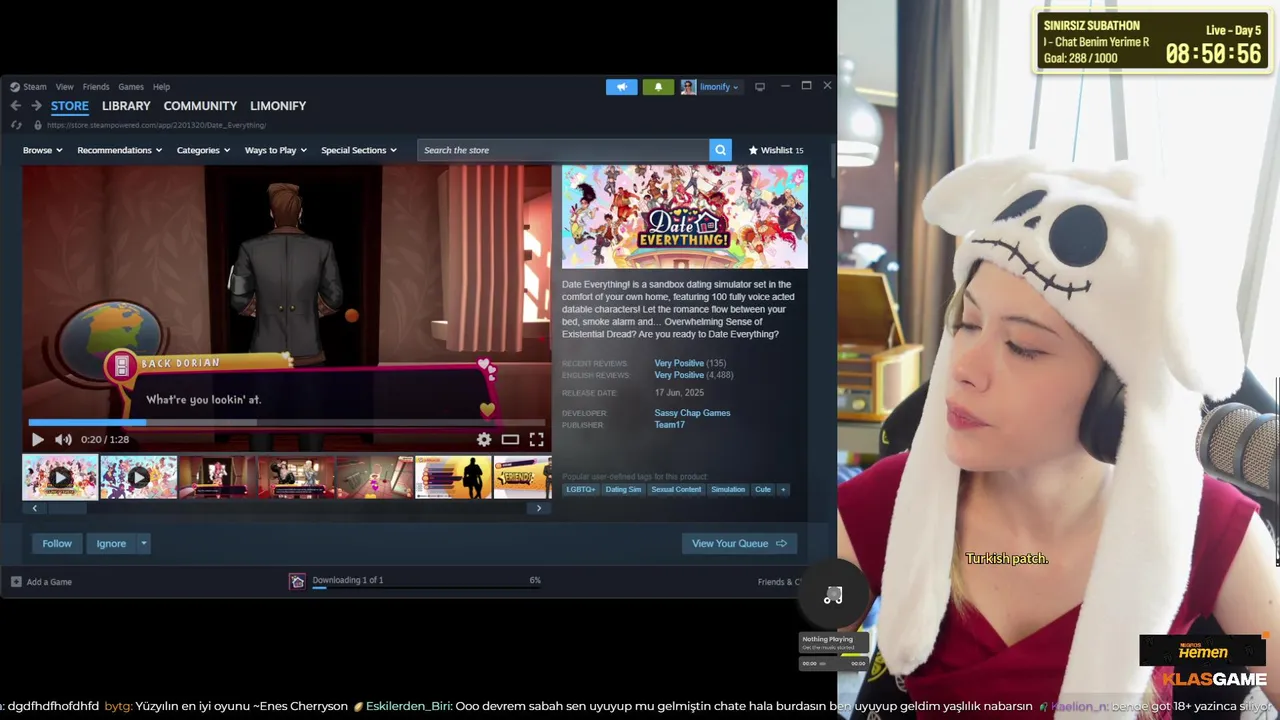Select the LGBTQ+ tag

580,489
